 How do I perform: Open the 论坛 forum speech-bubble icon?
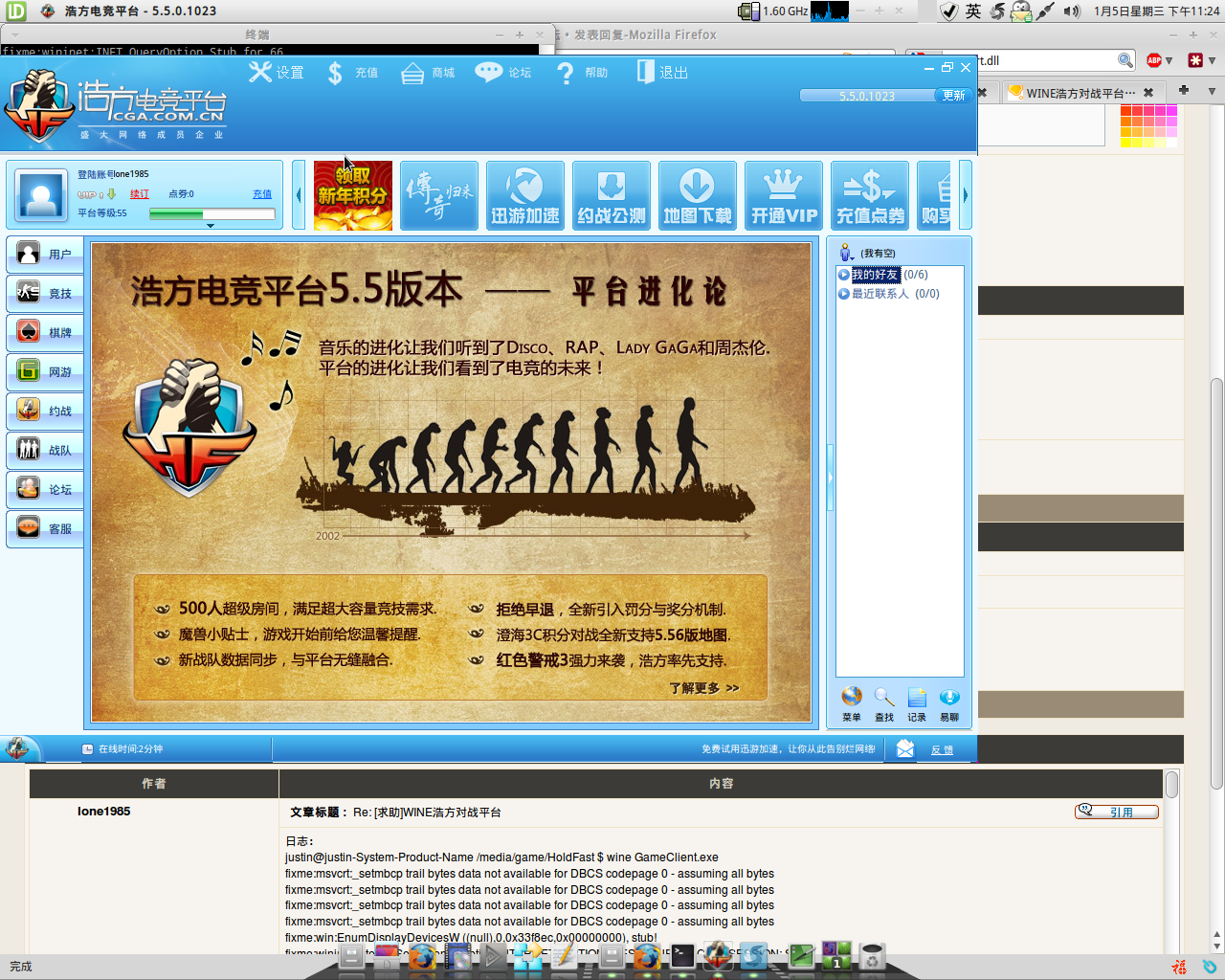503,73
